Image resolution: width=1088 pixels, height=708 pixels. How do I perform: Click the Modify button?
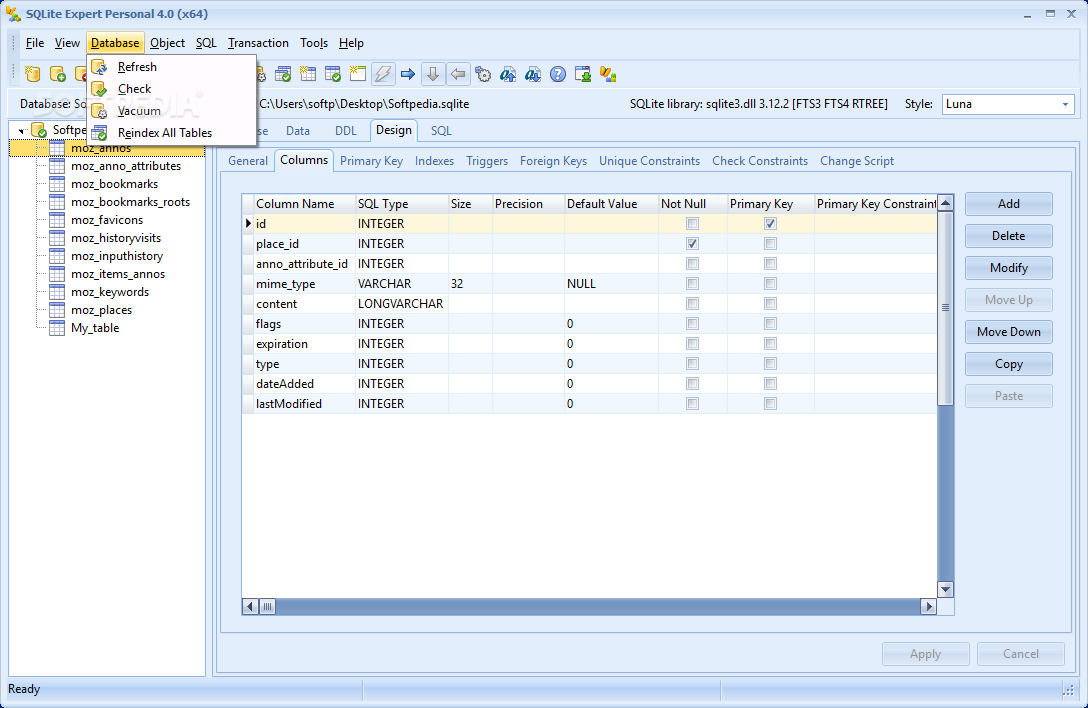[1008, 268]
